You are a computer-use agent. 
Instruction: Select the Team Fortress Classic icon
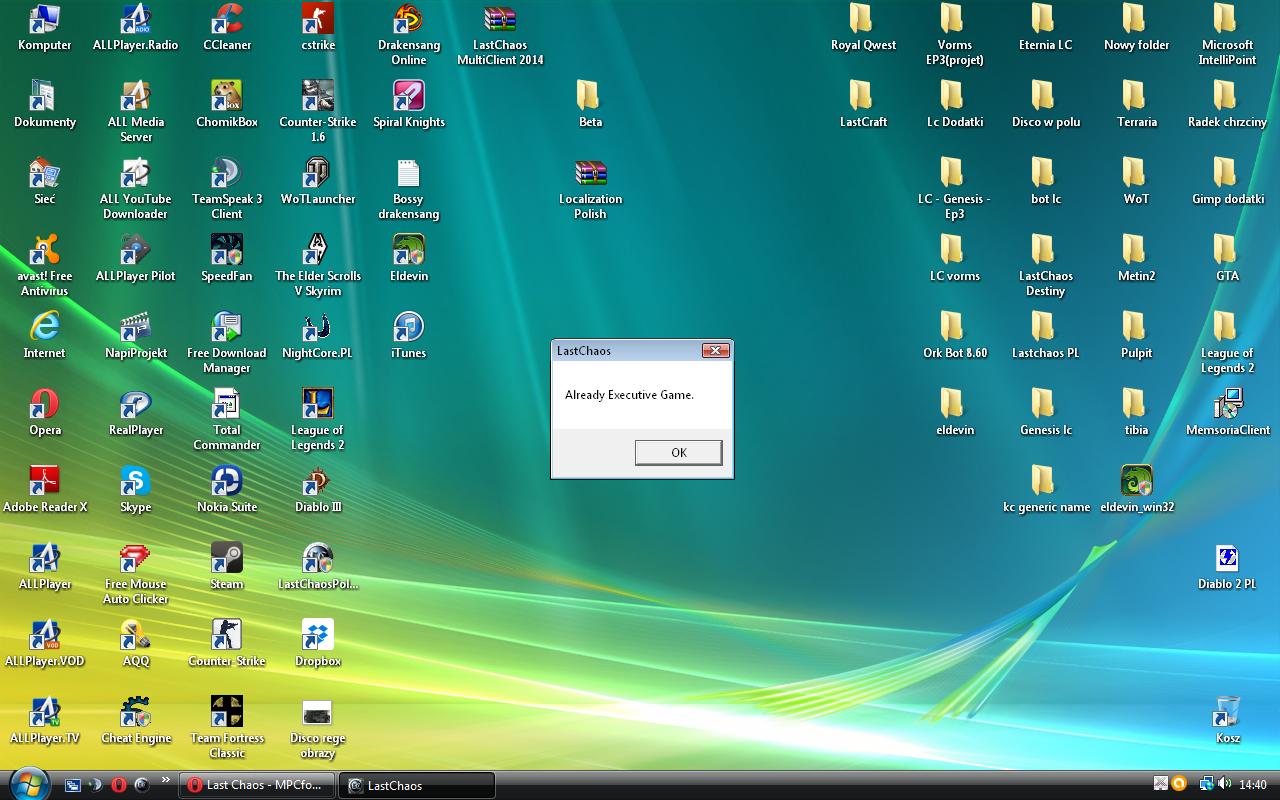227,728
